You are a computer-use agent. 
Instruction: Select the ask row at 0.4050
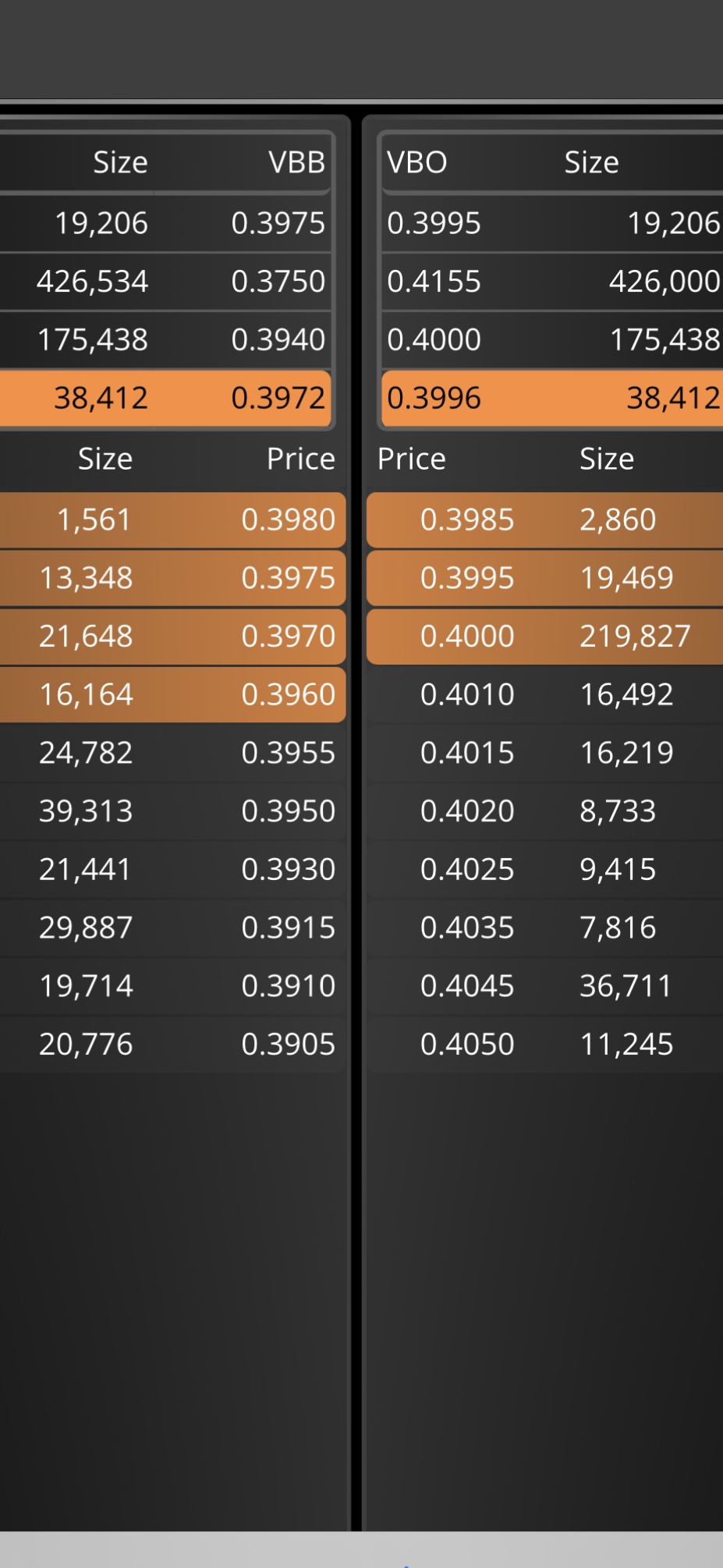[x=544, y=1045]
